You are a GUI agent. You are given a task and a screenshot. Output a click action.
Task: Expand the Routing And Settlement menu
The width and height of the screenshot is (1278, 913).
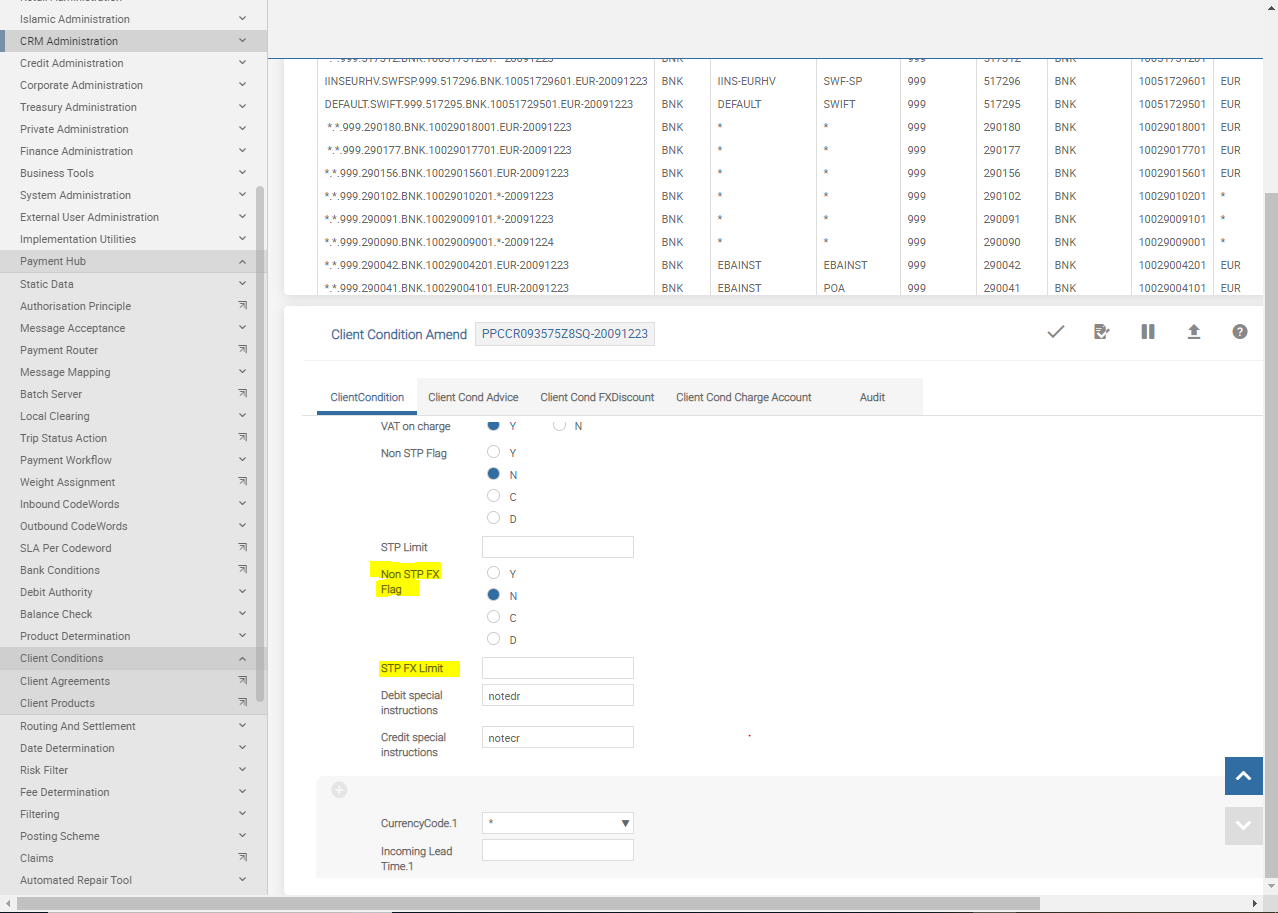242,727
